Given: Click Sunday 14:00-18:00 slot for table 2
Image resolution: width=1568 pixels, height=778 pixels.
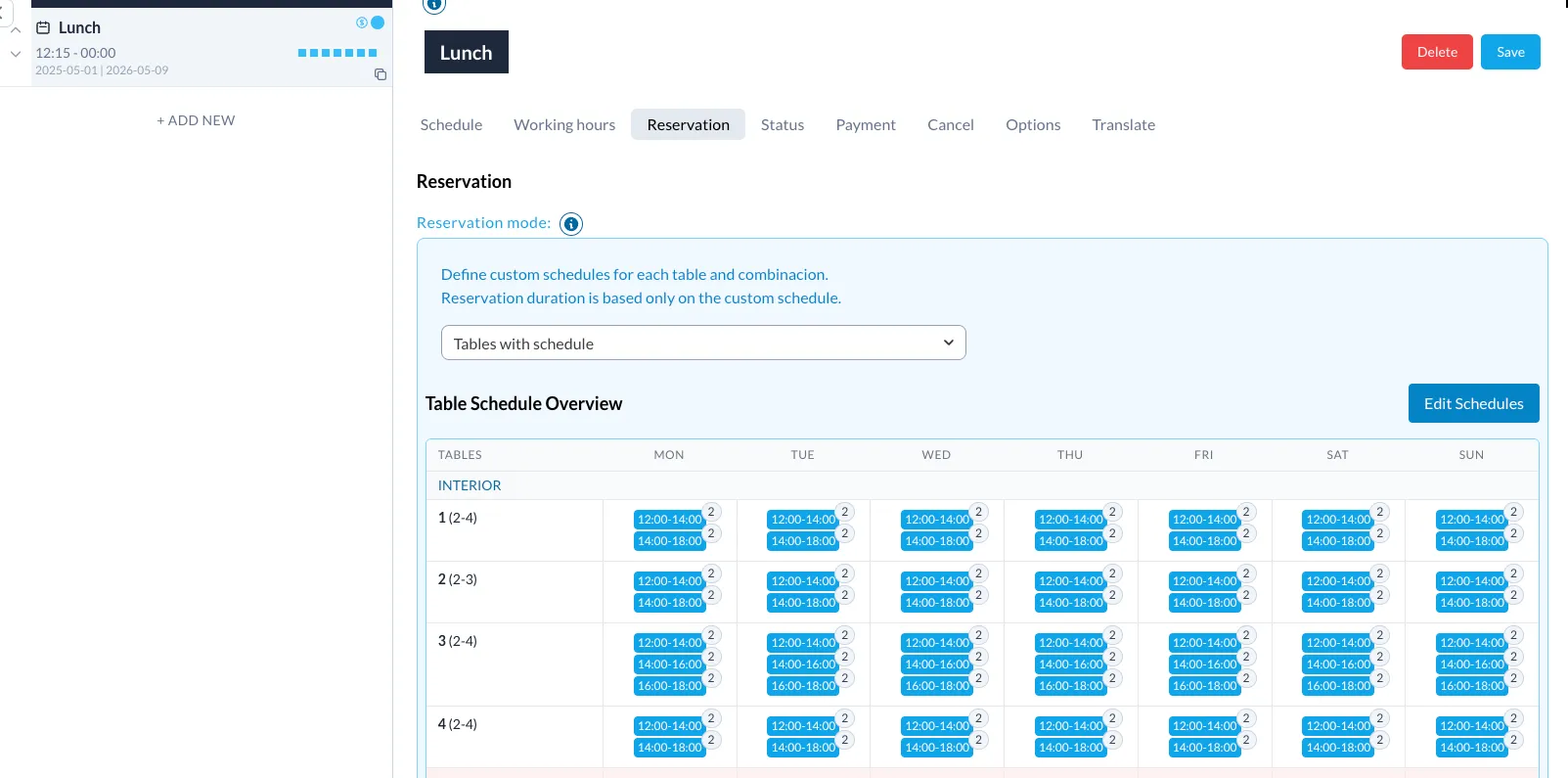Looking at the screenshot, I should tap(1471, 603).
